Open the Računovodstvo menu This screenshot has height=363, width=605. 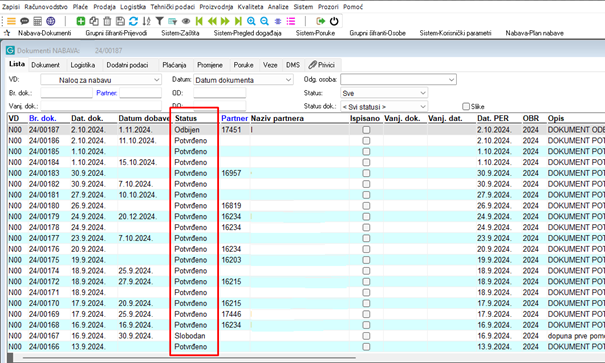coord(46,7)
